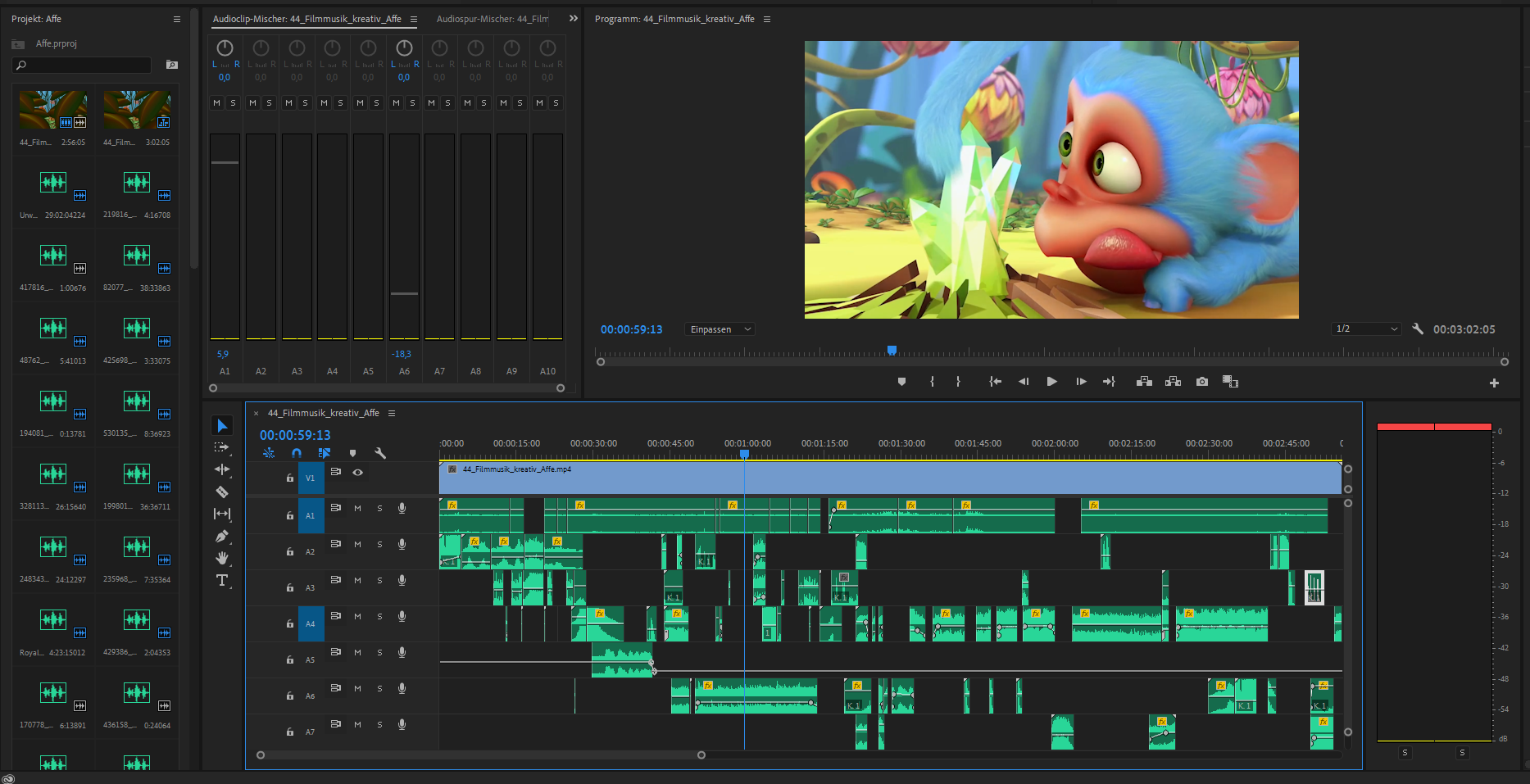Play the program monitor
The height and width of the screenshot is (784, 1530).
coord(1052,382)
